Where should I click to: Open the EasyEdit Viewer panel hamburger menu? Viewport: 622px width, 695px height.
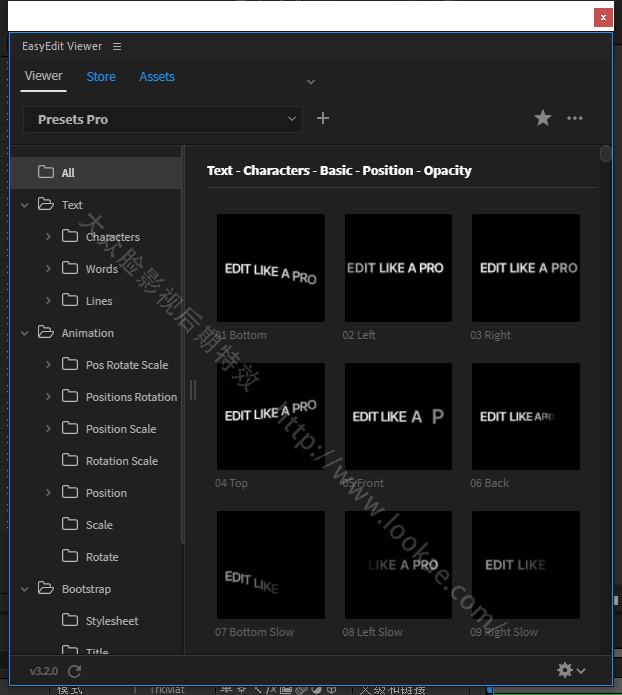pyautogui.click(x=117, y=47)
